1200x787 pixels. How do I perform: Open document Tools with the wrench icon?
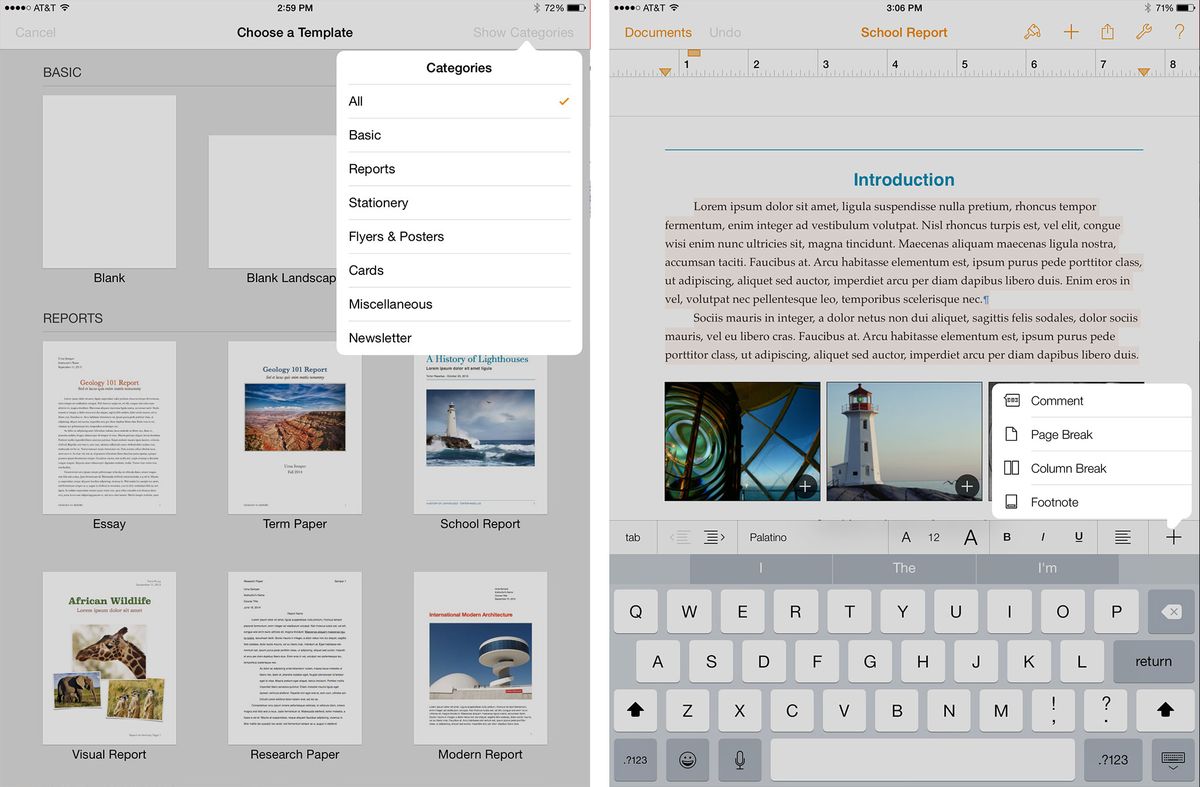click(x=1143, y=31)
